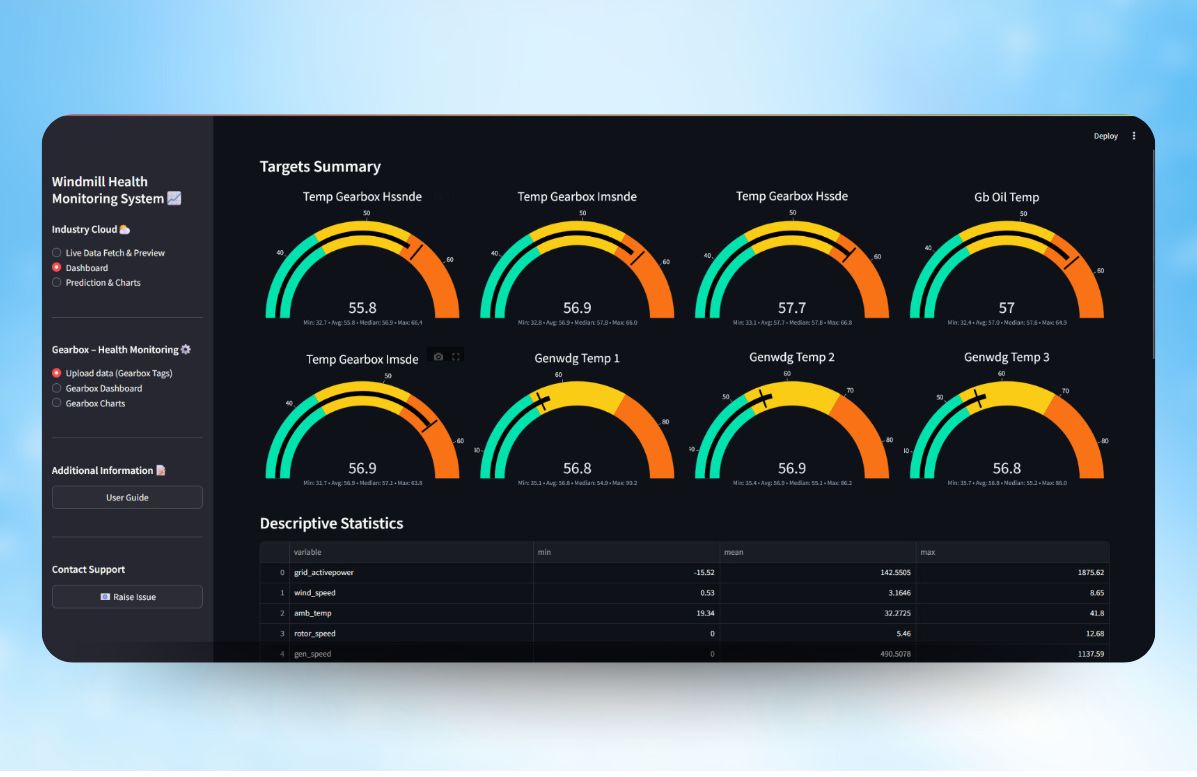The image size is (1197, 777).
Task: Download plot image via camera icon
Action: (x=438, y=357)
